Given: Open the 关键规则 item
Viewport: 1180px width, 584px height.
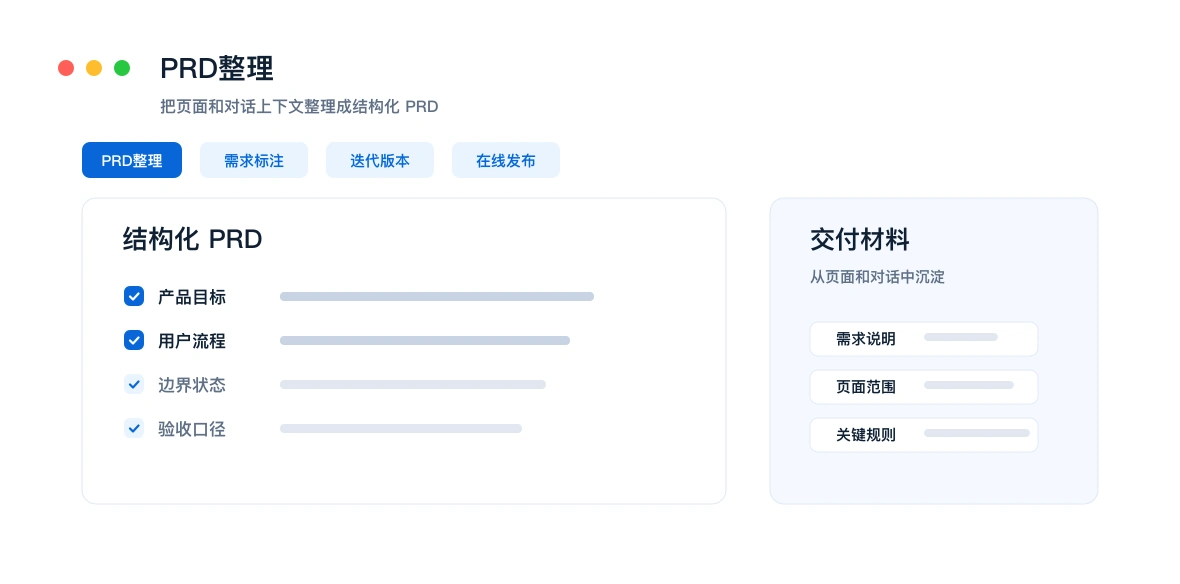Looking at the screenshot, I should pyautogui.click(x=924, y=435).
